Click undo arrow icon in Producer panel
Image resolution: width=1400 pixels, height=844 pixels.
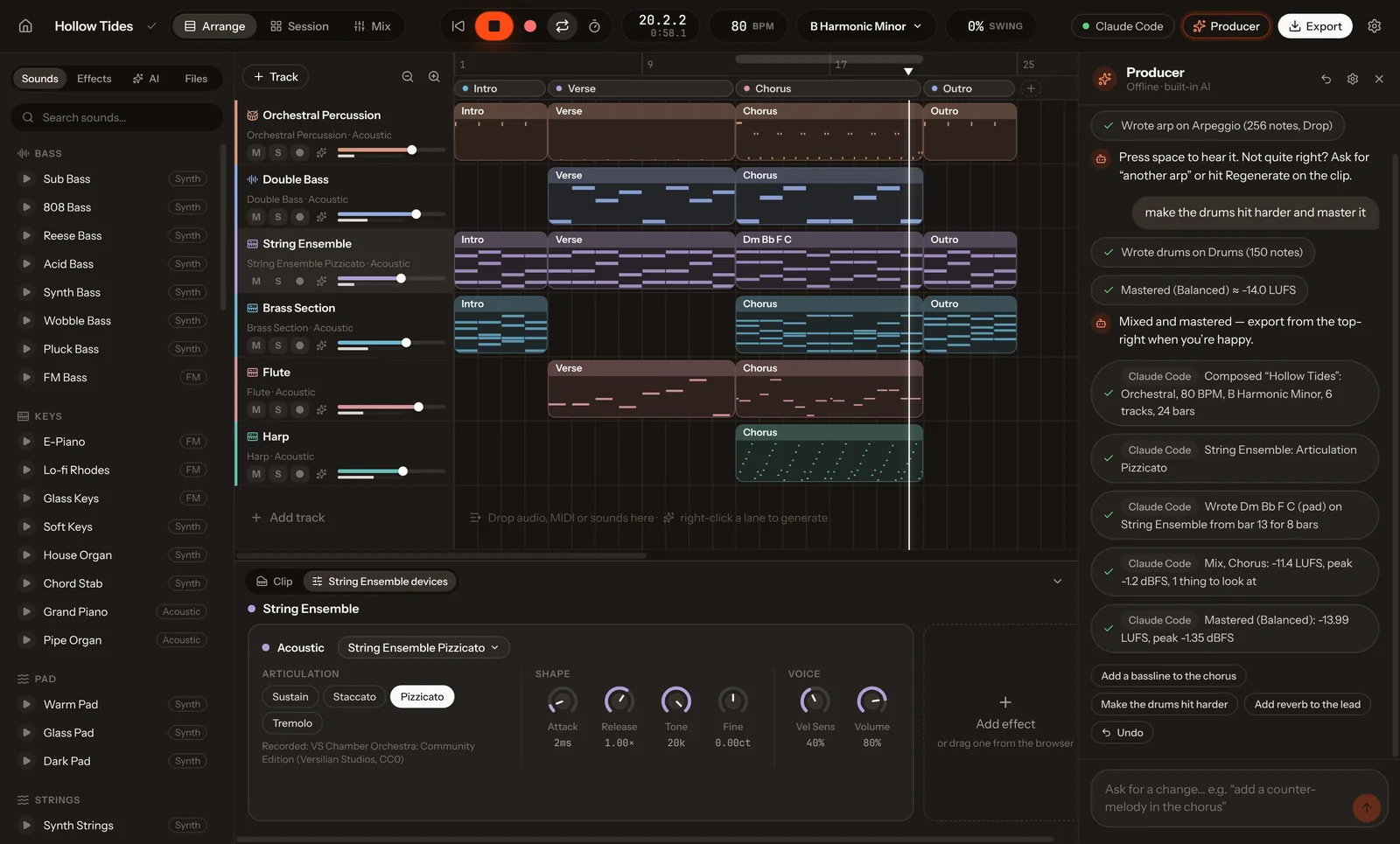coord(1326,79)
